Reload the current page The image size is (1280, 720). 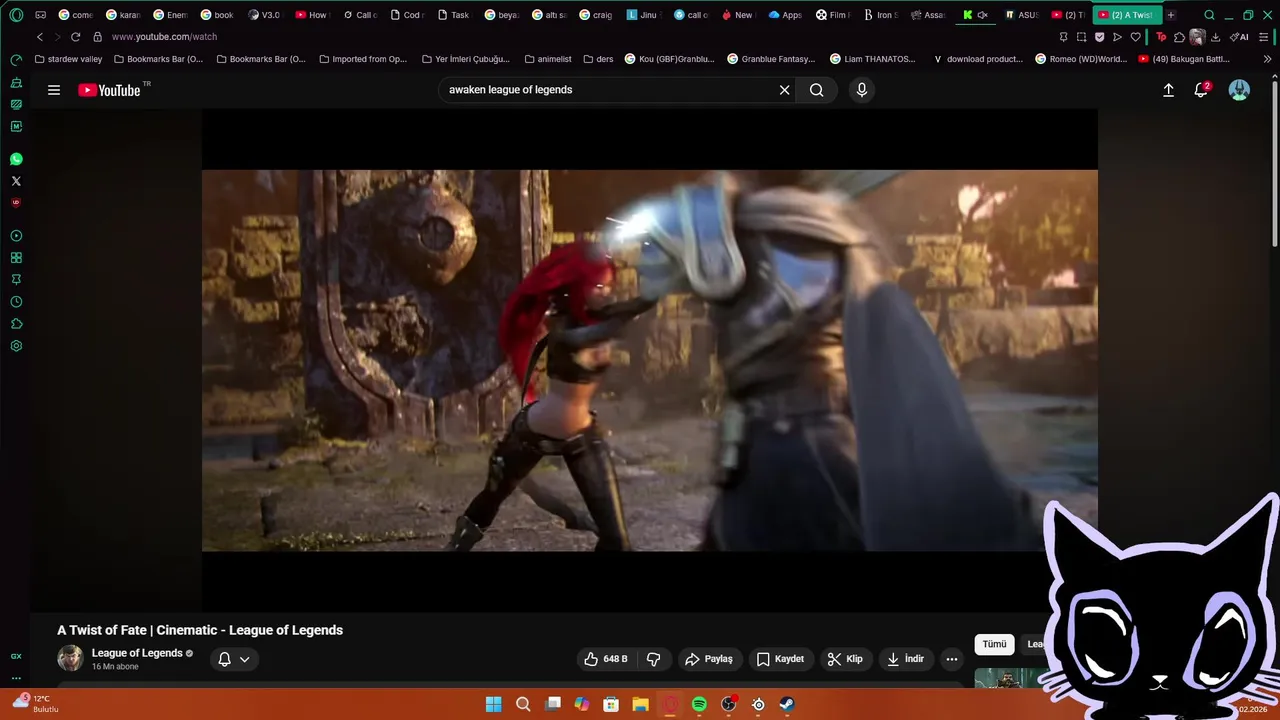(x=75, y=37)
